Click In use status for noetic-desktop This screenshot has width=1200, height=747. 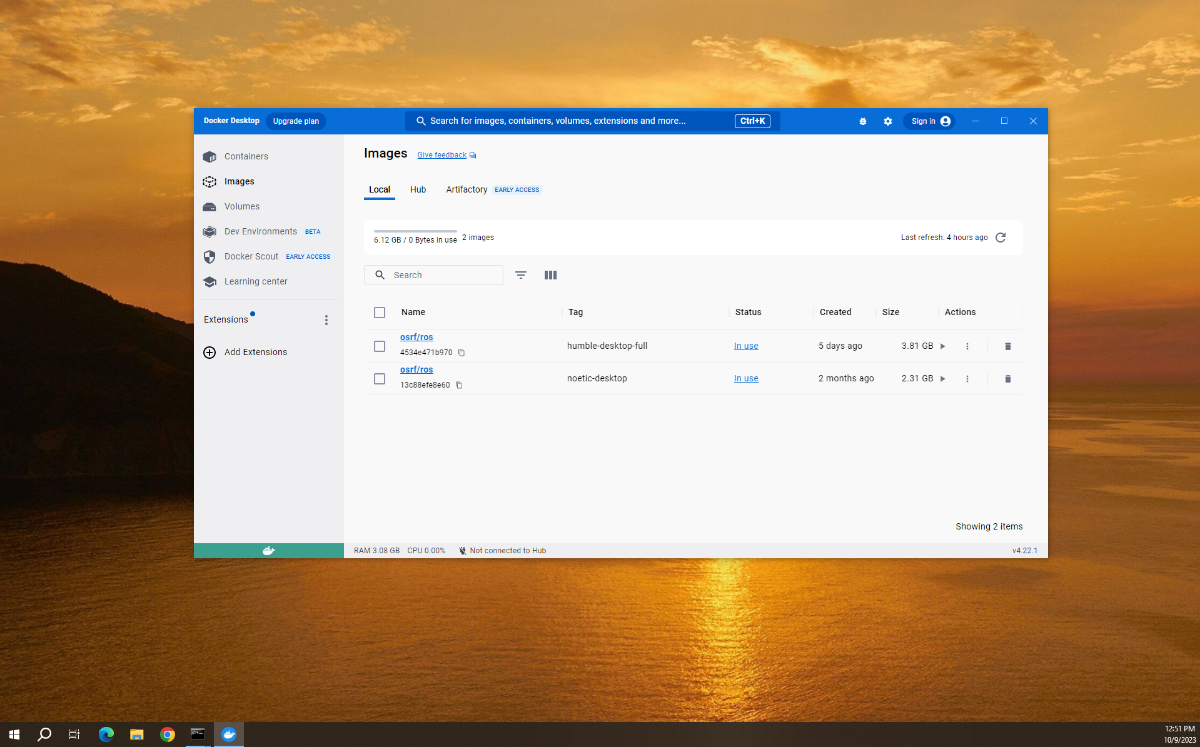[x=746, y=379]
